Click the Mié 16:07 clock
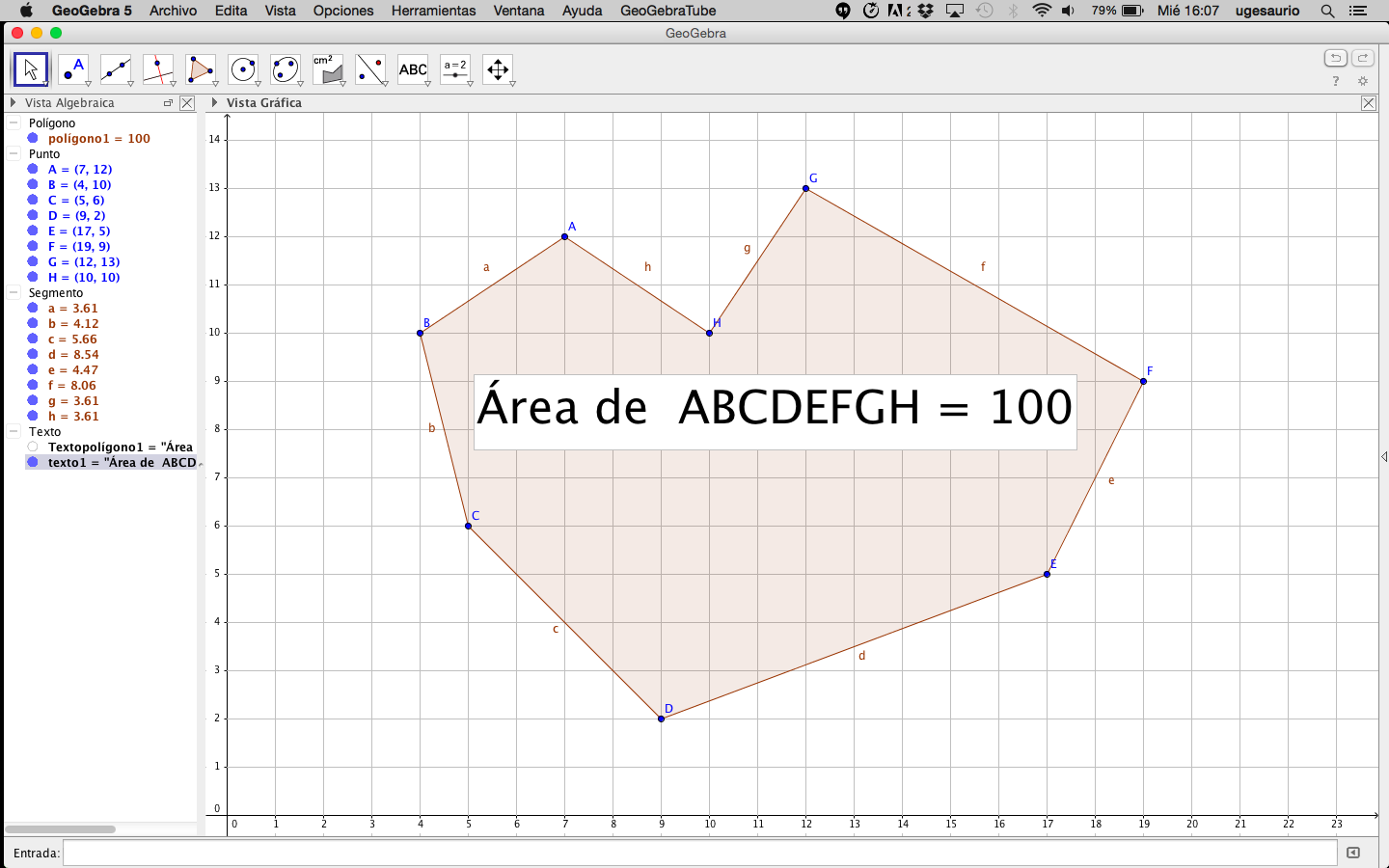 point(1188,11)
